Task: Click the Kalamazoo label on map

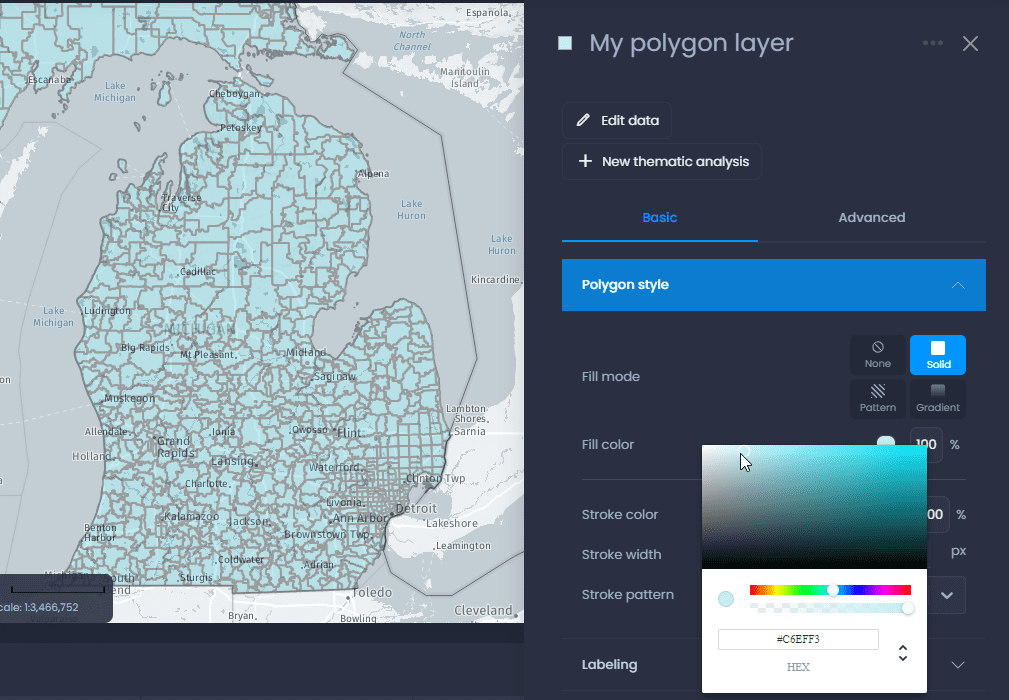Action: point(191,516)
